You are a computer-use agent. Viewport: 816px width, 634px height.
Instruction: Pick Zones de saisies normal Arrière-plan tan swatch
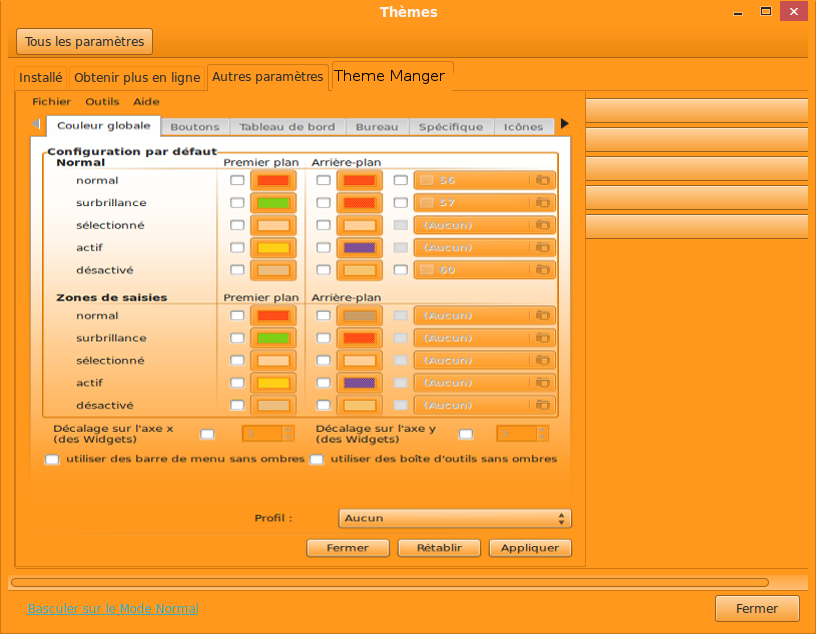(x=360, y=315)
